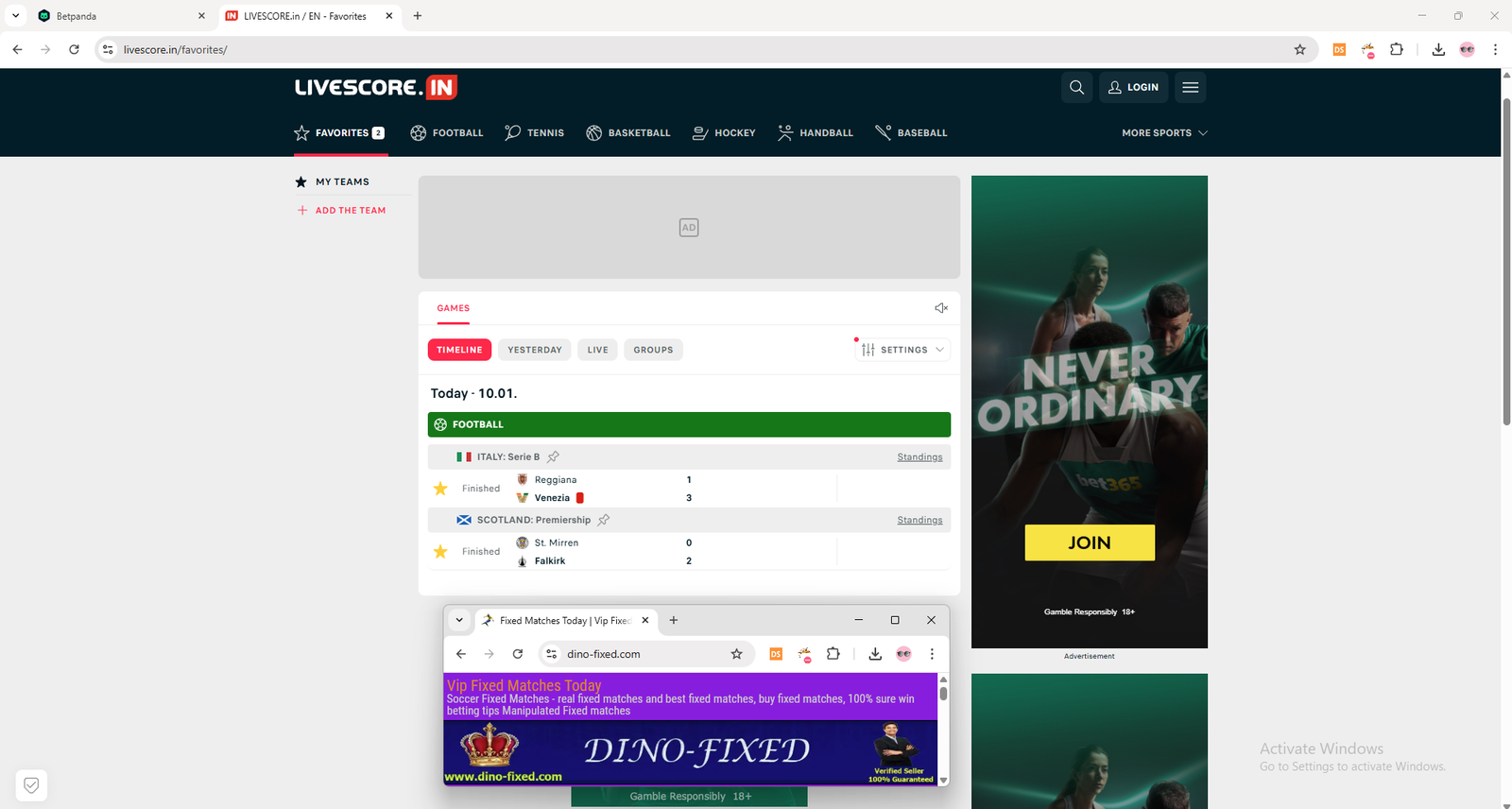Mute sound notifications speaker icon
Viewport: 1512px width, 809px height.
(940, 308)
